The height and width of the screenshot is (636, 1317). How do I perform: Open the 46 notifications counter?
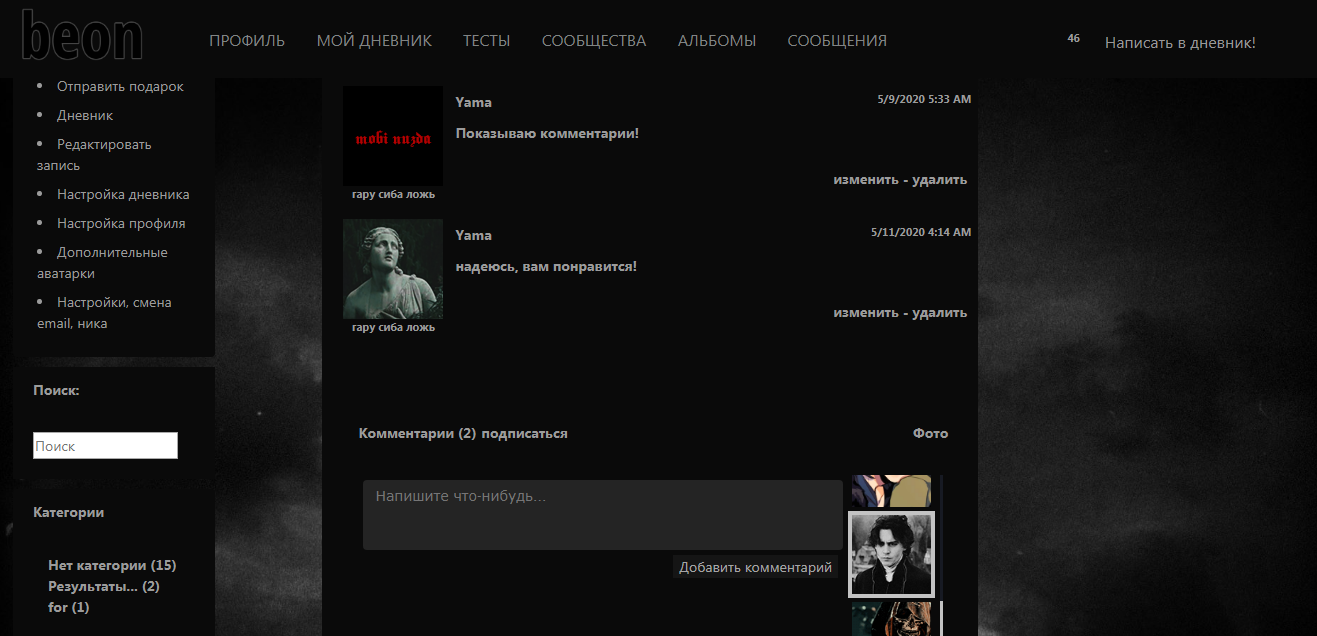(x=1073, y=39)
